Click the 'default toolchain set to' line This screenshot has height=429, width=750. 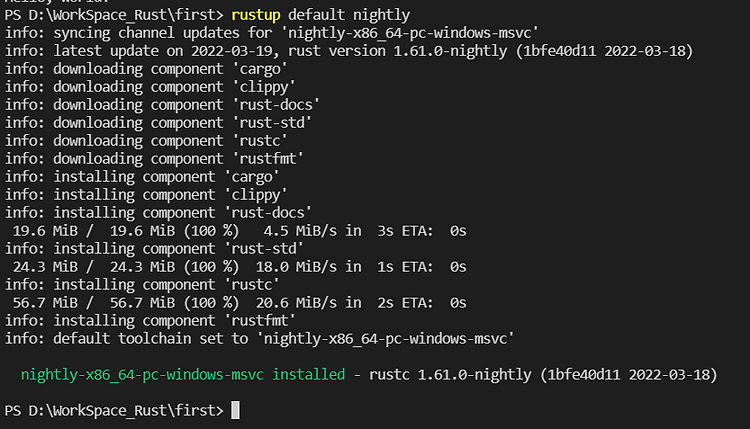coord(259,339)
